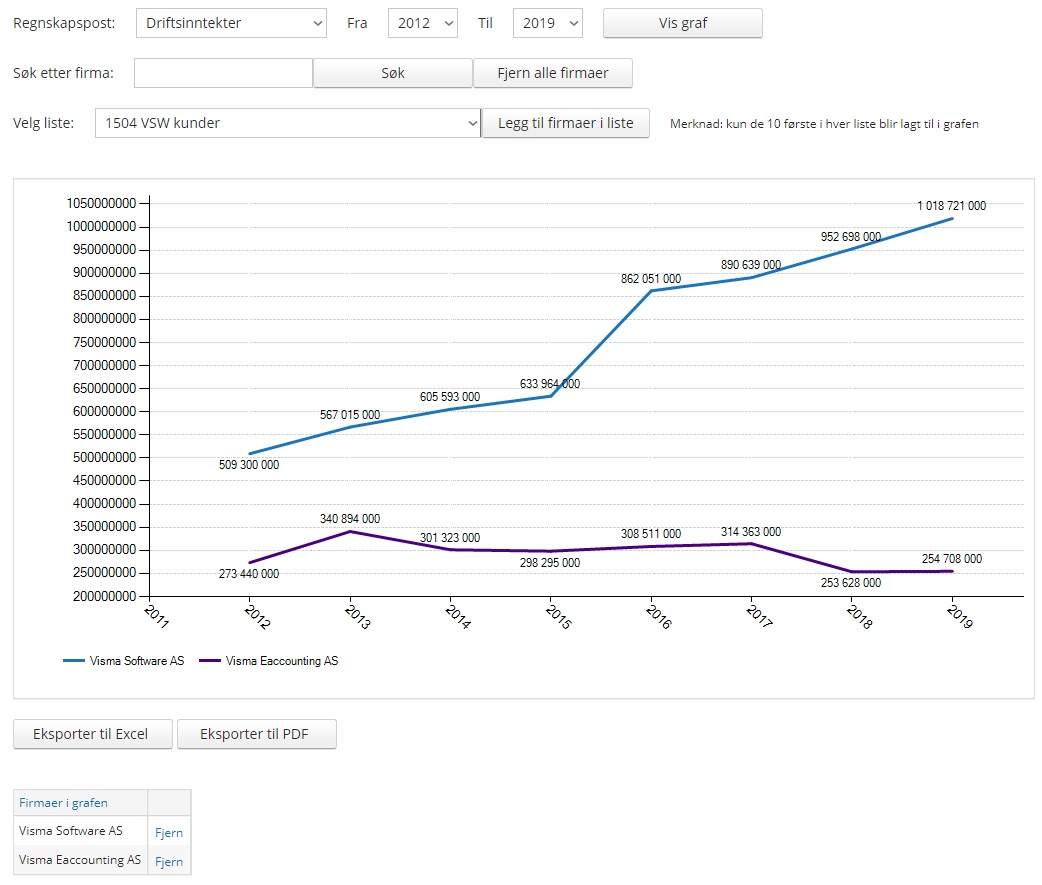Focus the Søk etter firma input field
This screenshot has height=885, width=1042.
[x=223, y=73]
